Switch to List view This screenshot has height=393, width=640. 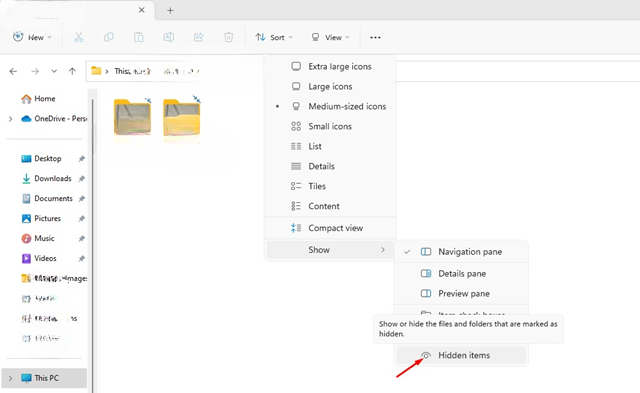pos(330,146)
